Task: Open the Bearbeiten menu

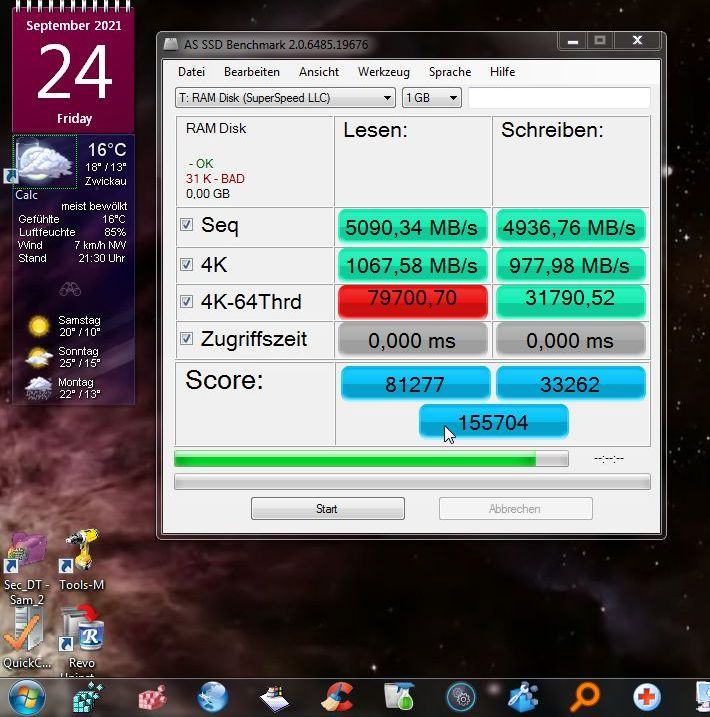Action: 251,72
